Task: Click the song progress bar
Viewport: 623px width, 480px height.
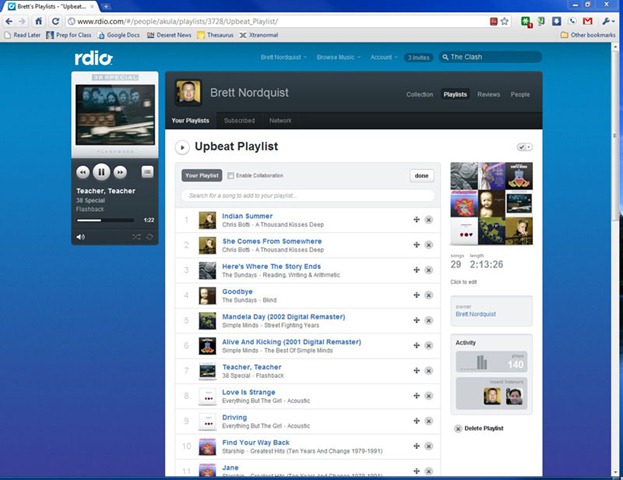Action: coord(105,219)
